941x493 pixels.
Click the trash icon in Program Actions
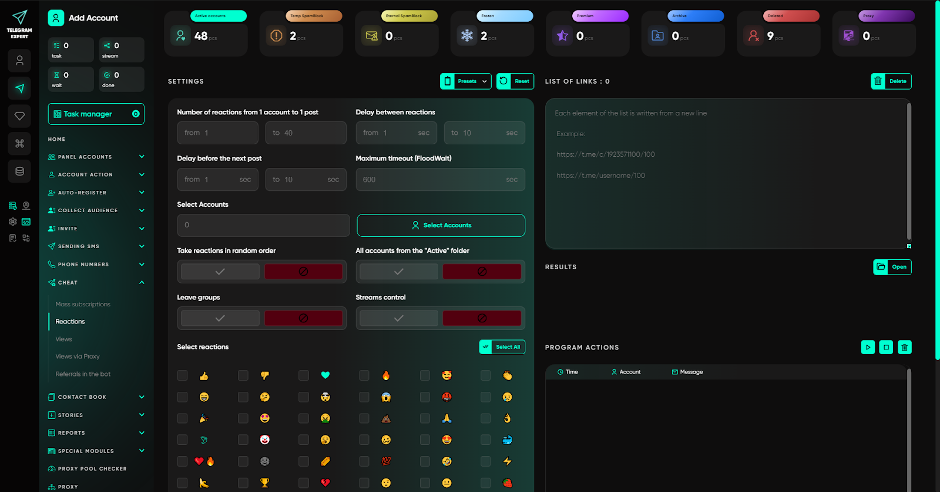pos(904,347)
